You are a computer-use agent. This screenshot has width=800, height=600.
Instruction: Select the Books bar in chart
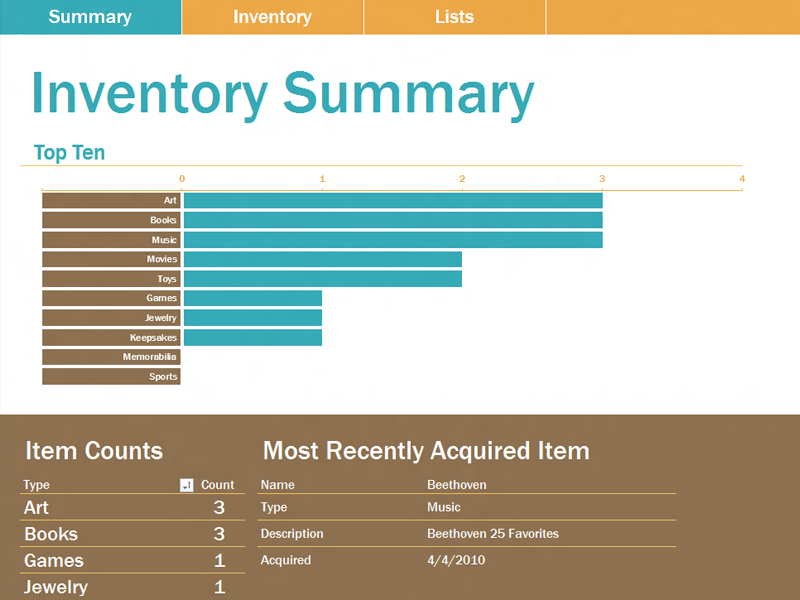point(393,220)
